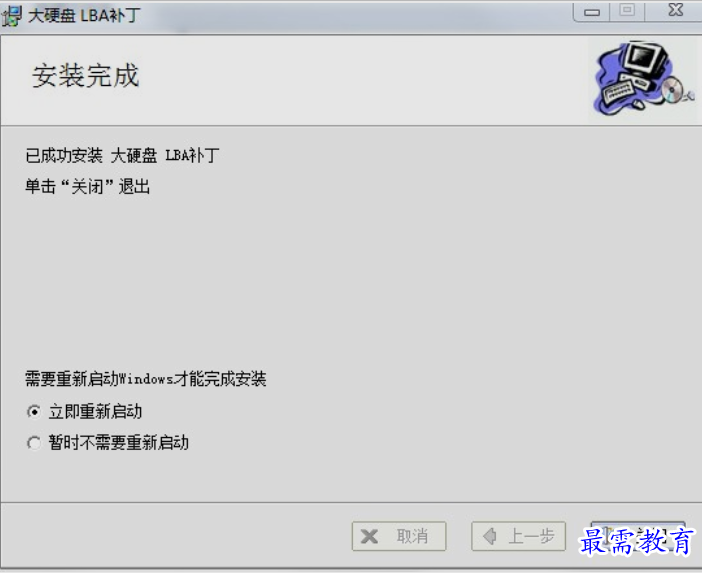Go back with the 上一步 button
The height and width of the screenshot is (573, 702).
pyautogui.click(x=518, y=536)
